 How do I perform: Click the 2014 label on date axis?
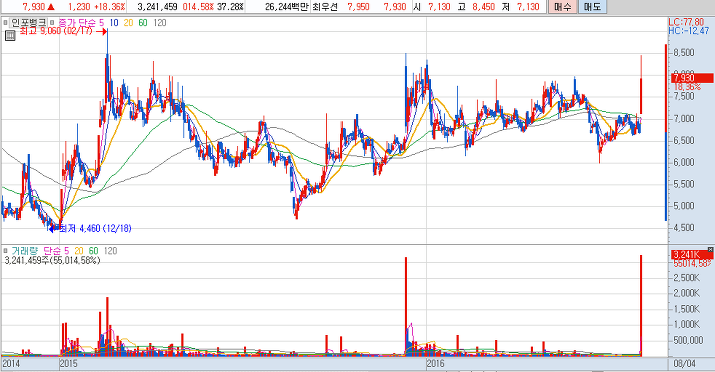tap(11, 363)
